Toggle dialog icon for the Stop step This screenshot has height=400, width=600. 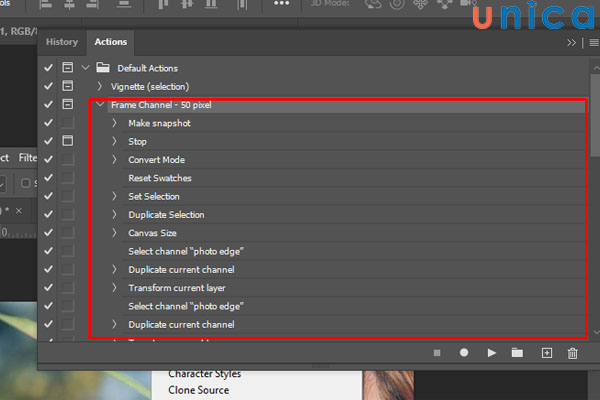(x=67, y=141)
